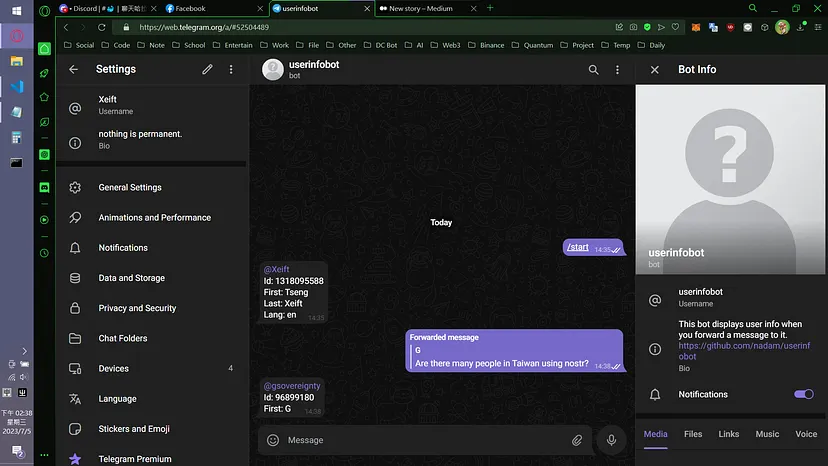This screenshot has height=466, width=828.
Task: Click the /start command in the chat
Action: point(577,247)
